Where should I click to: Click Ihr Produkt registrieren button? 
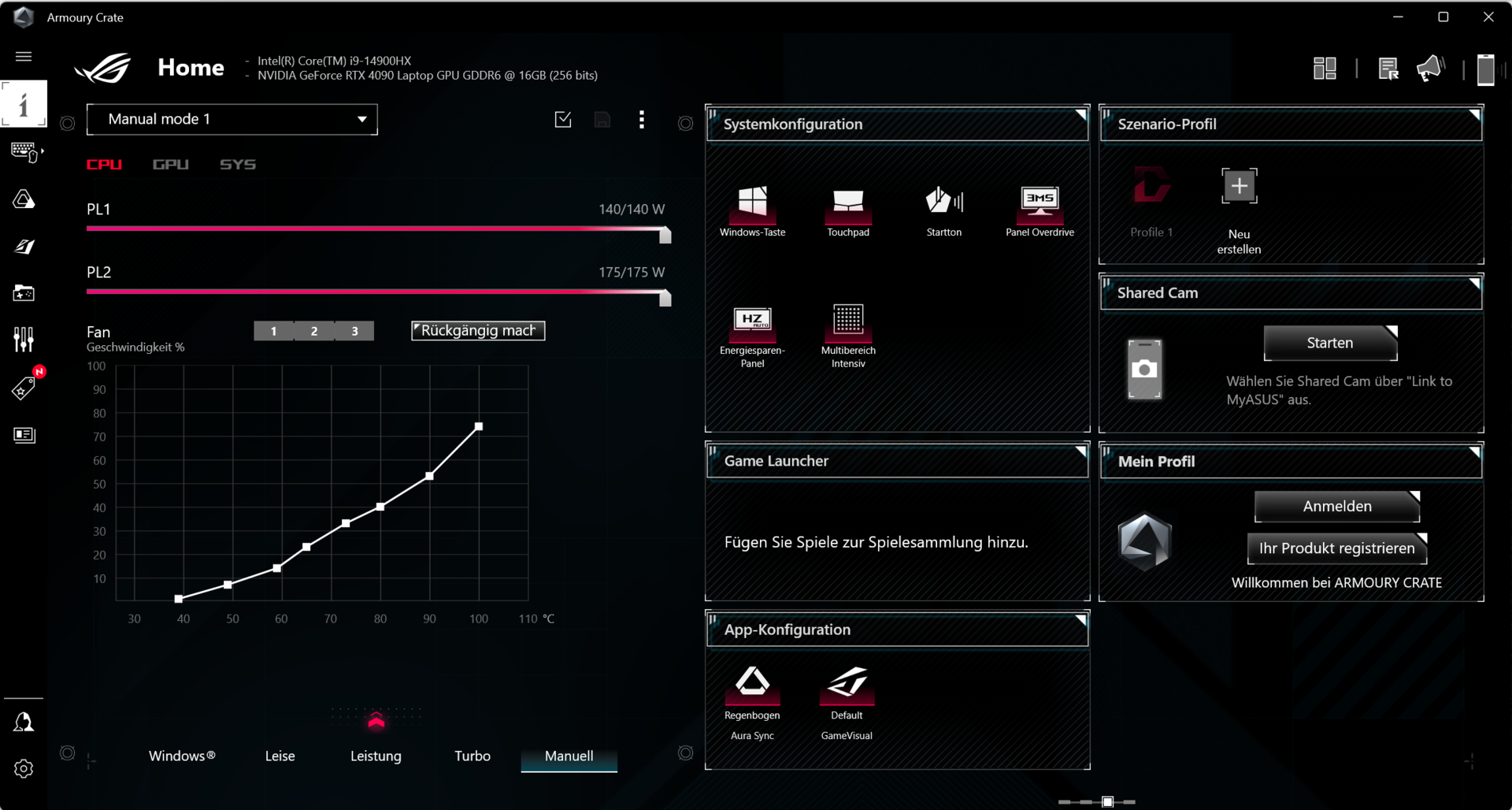[1337, 548]
